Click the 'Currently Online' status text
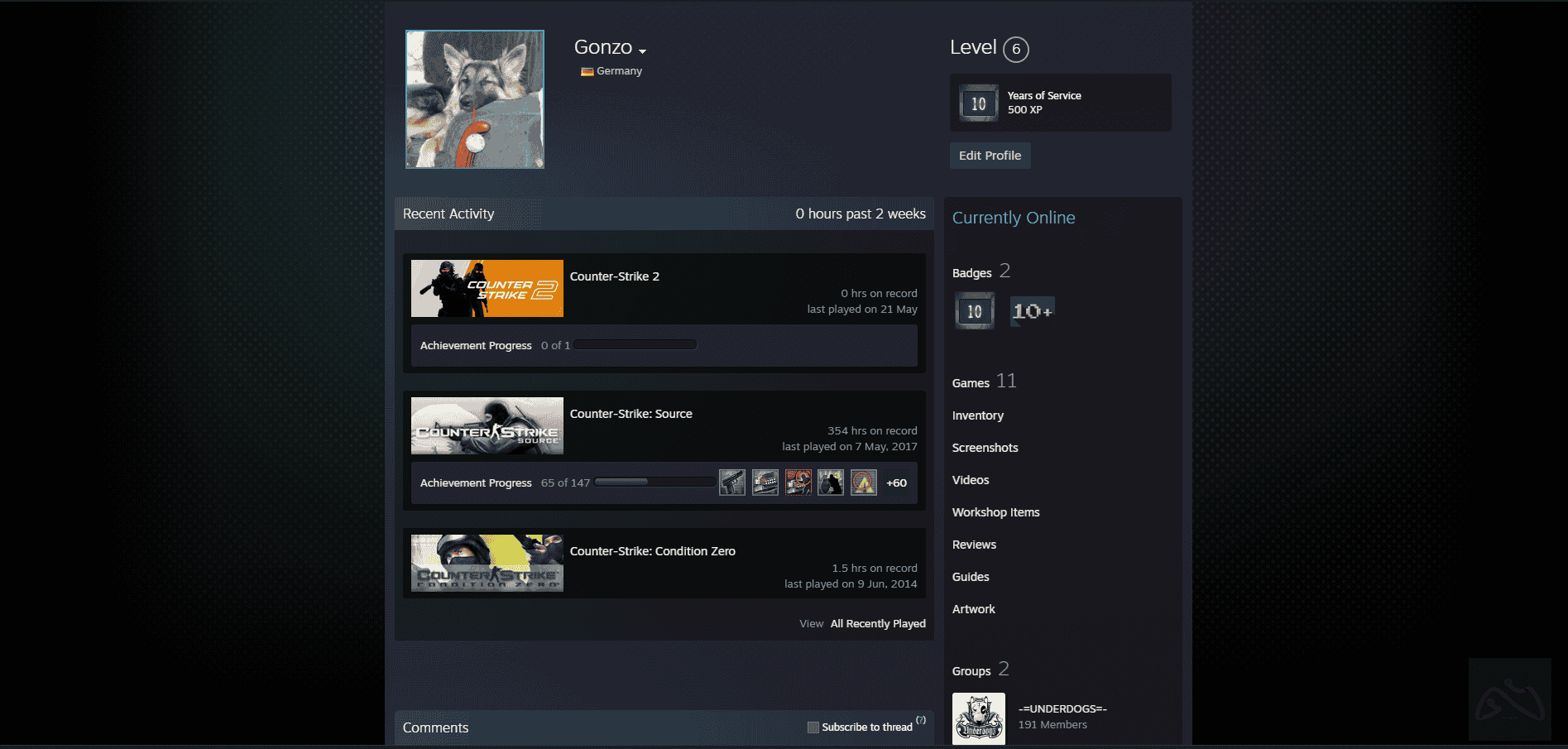Viewport: 1568px width, 749px height. pyautogui.click(x=1014, y=218)
